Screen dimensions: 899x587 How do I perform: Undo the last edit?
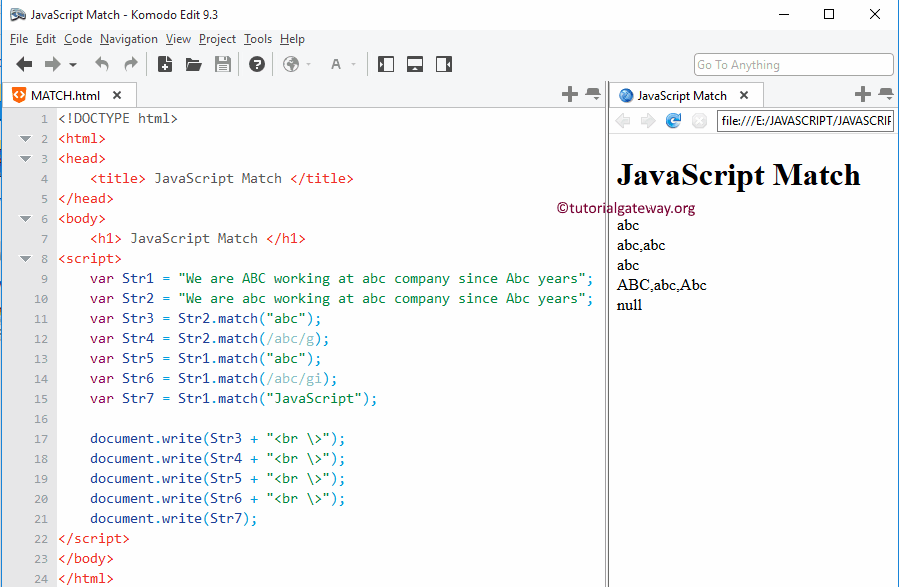[101, 63]
